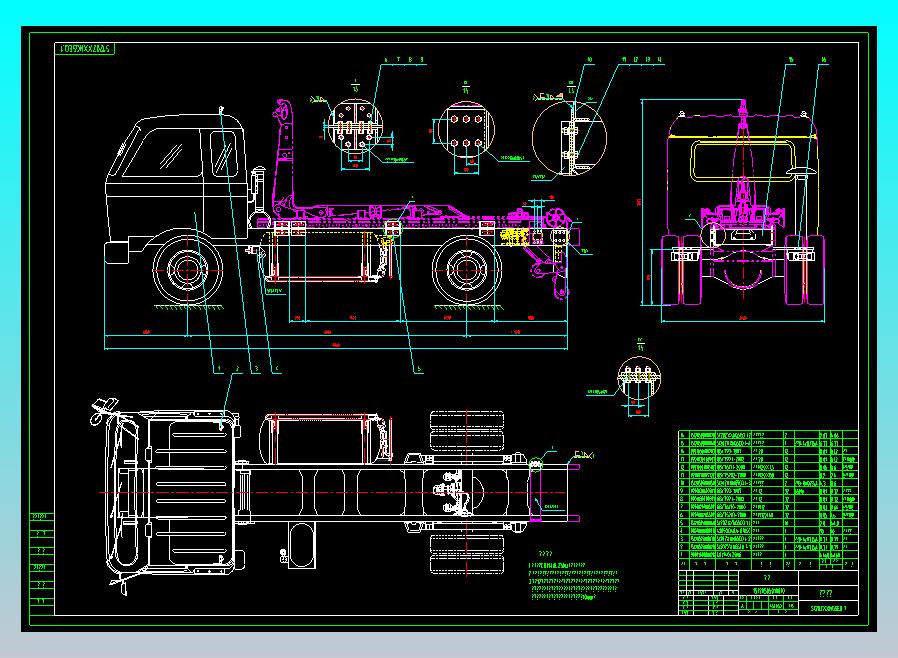
Task: Pick the rear wheel in side view
Action: 466,270
